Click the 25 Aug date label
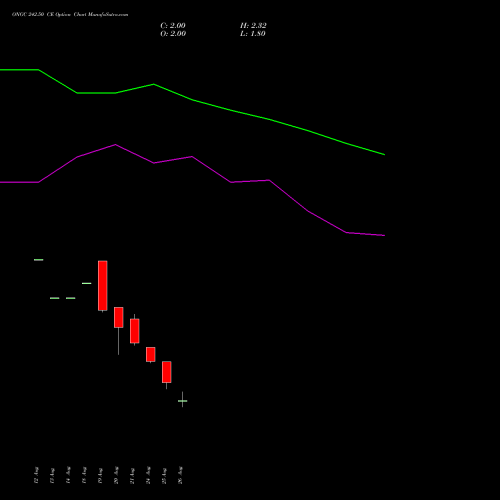Viewport: 500px width, 500px height. pos(164,475)
